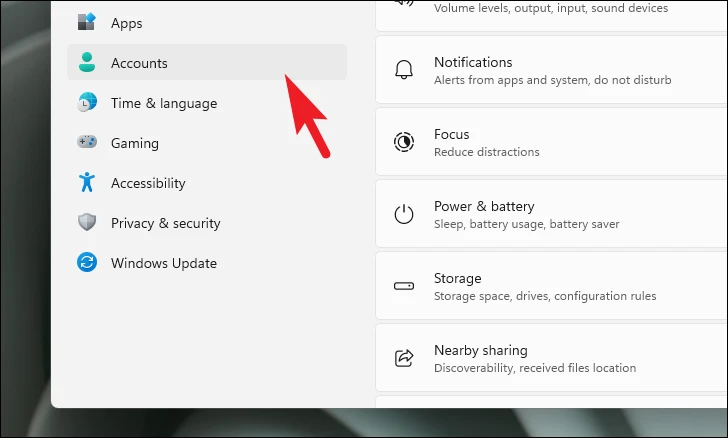The height and width of the screenshot is (438, 728).
Task: Click the Privacy shield icon
Action: [x=87, y=222]
